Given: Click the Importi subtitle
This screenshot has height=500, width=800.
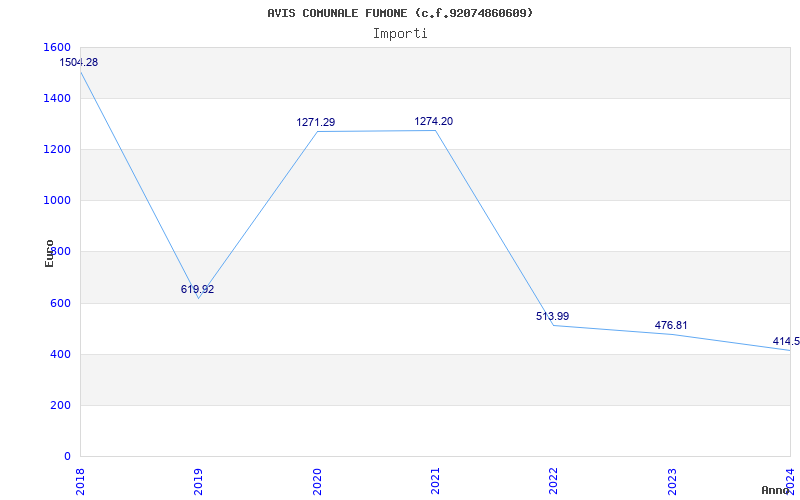Looking at the screenshot, I should 400,34.
